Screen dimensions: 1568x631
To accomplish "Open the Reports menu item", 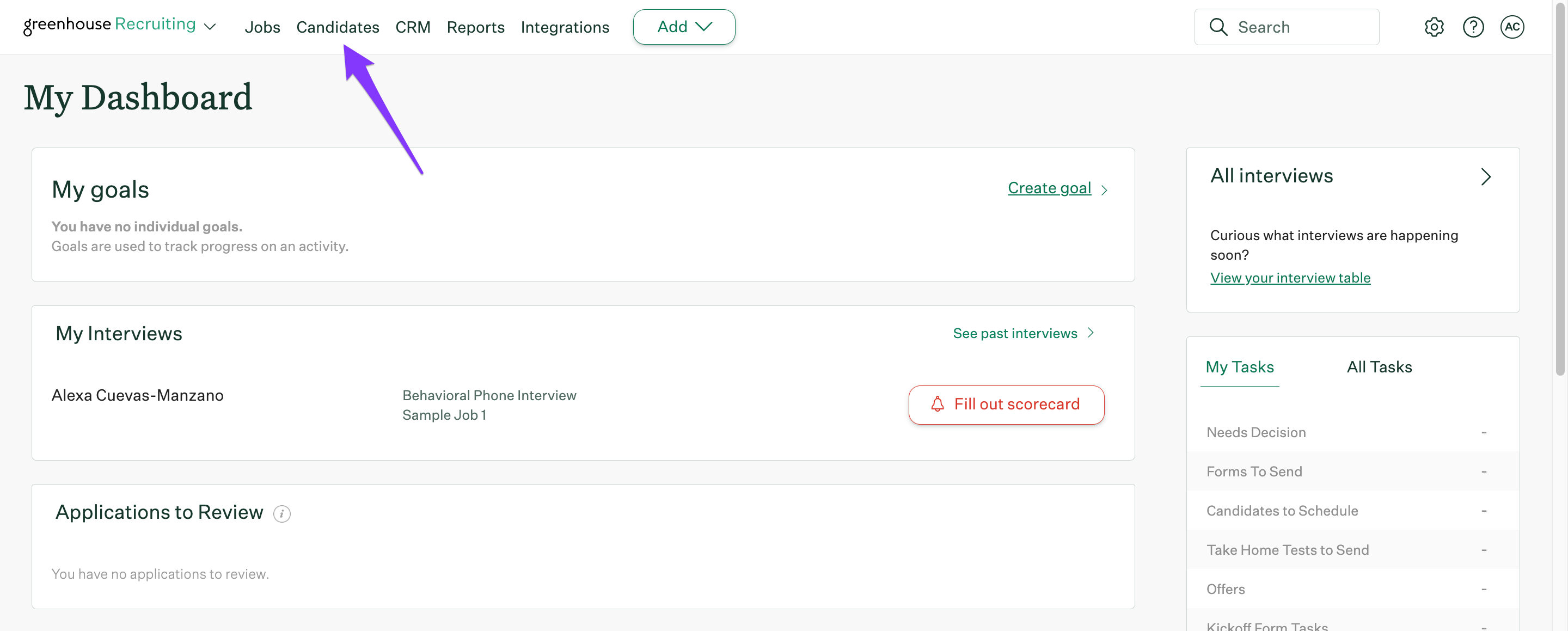I will pos(475,27).
